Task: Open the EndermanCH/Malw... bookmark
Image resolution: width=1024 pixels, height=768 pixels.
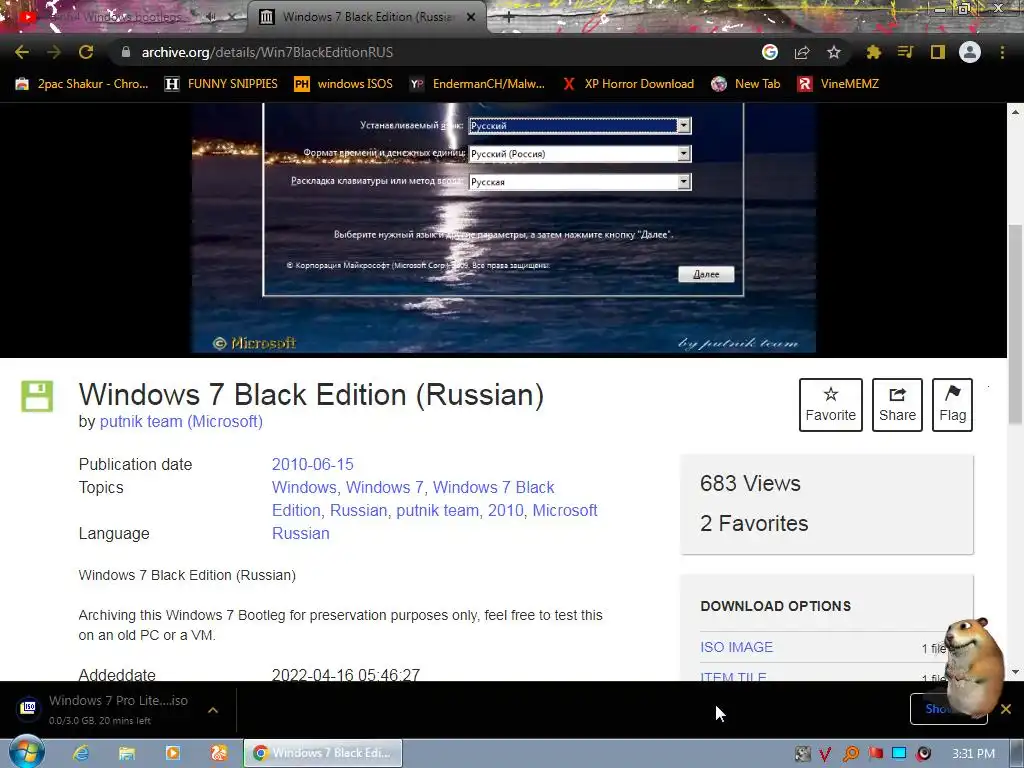Action: tap(477, 84)
